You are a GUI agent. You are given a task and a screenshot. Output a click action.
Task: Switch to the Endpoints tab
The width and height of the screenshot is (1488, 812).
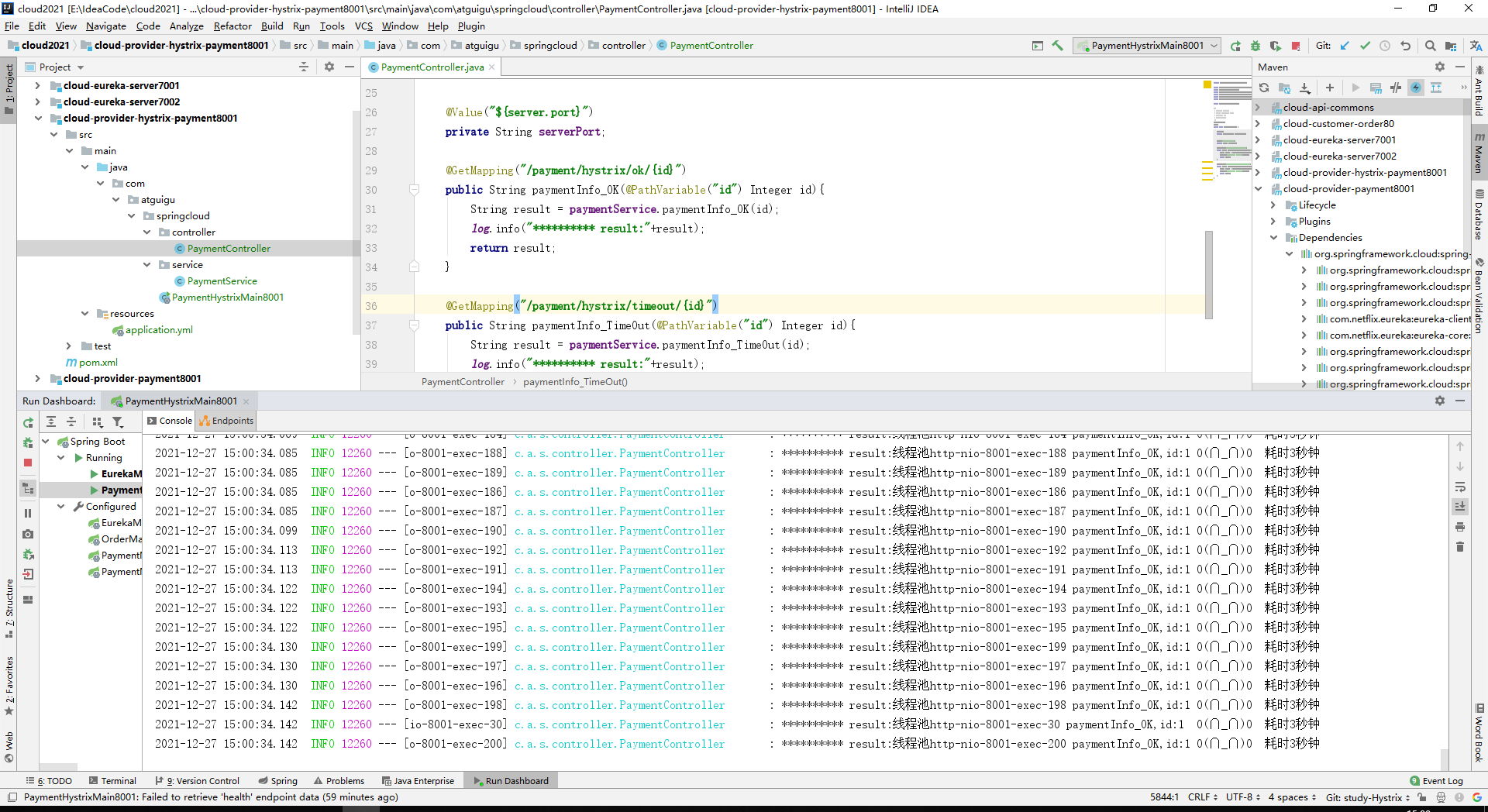coord(226,421)
